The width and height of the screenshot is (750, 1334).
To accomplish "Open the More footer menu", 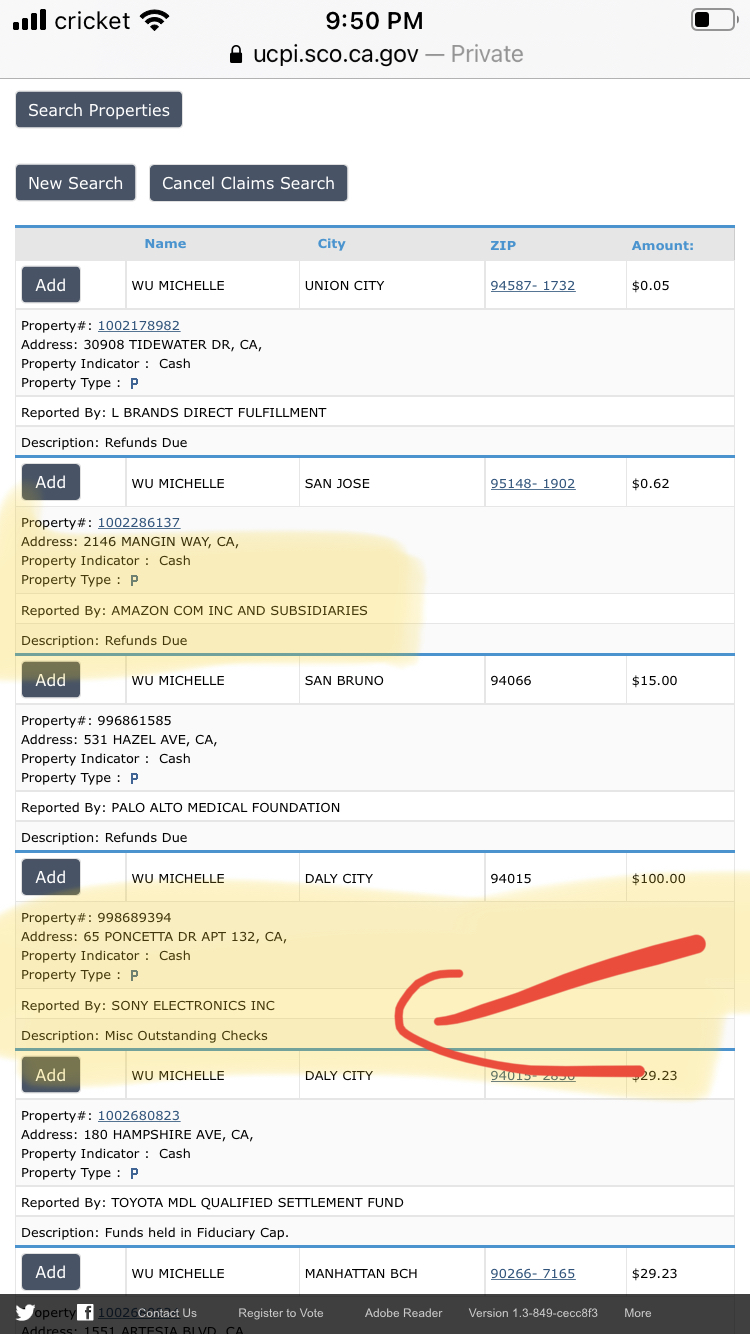I will point(637,1313).
